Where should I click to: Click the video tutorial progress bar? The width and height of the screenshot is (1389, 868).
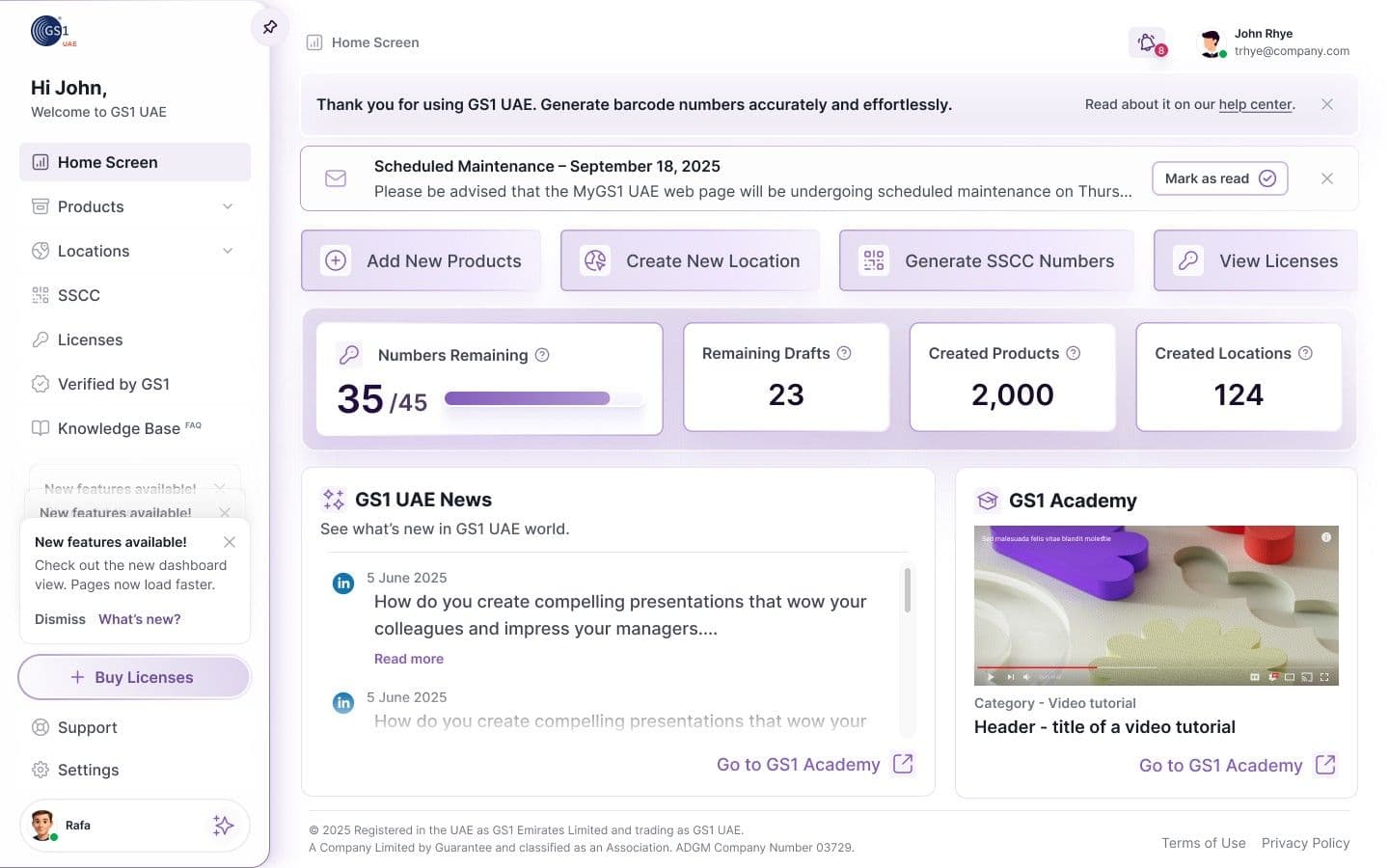click(1066, 667)
